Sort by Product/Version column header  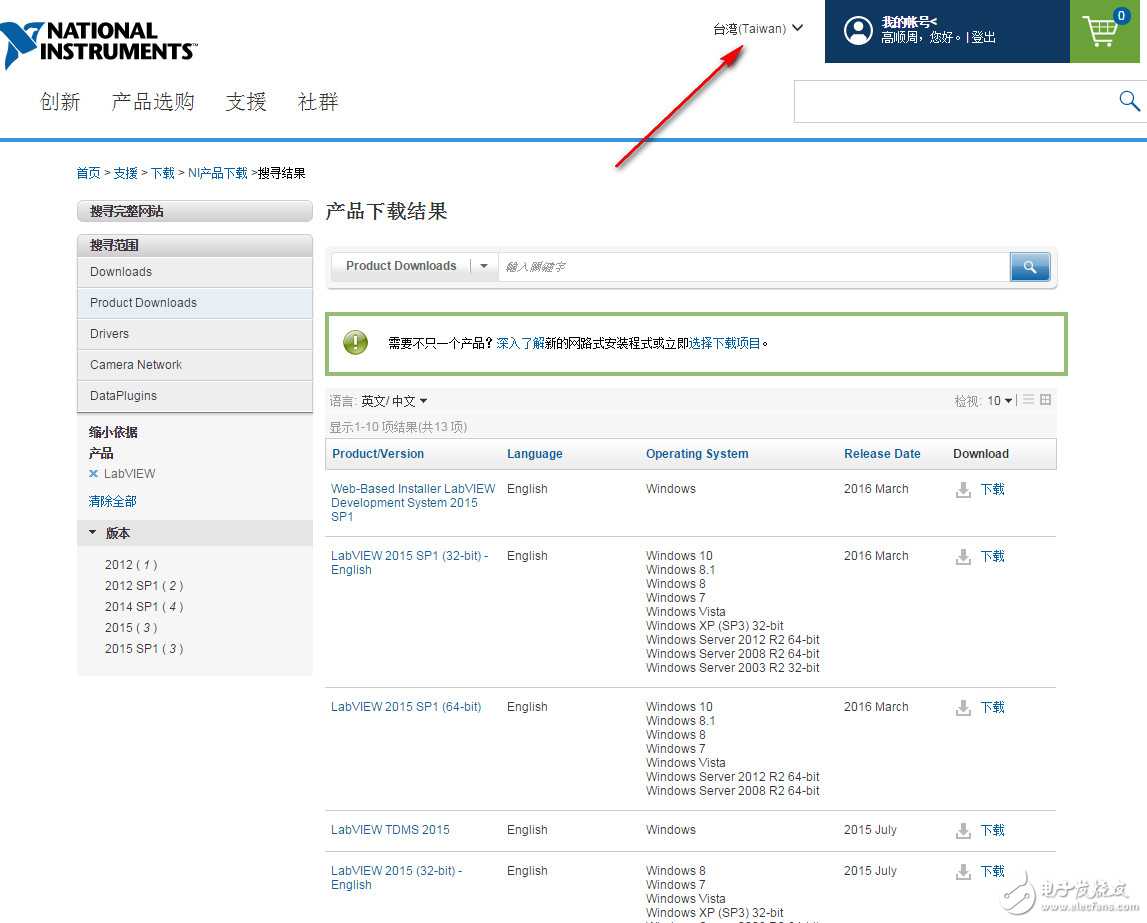[378, 454]
